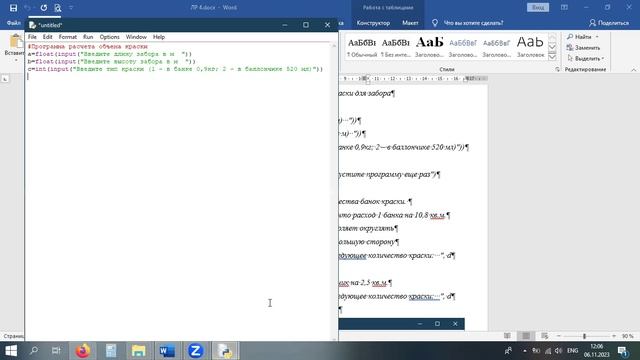This screenshot has width=640, height=360.
Task: Open the Window menu in IDLE
Action: coord(136,37)
